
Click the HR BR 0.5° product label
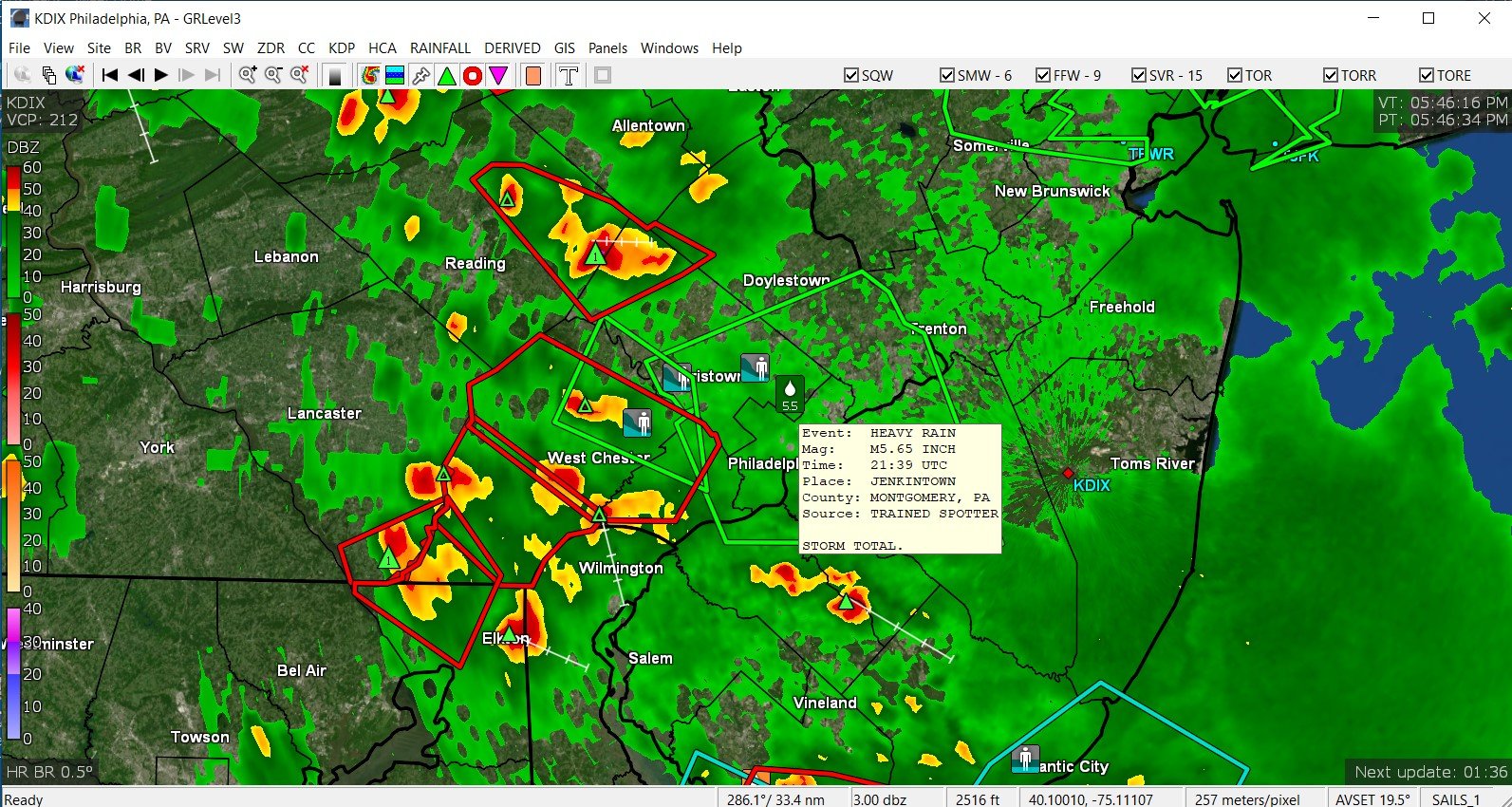tap(49, 772)
